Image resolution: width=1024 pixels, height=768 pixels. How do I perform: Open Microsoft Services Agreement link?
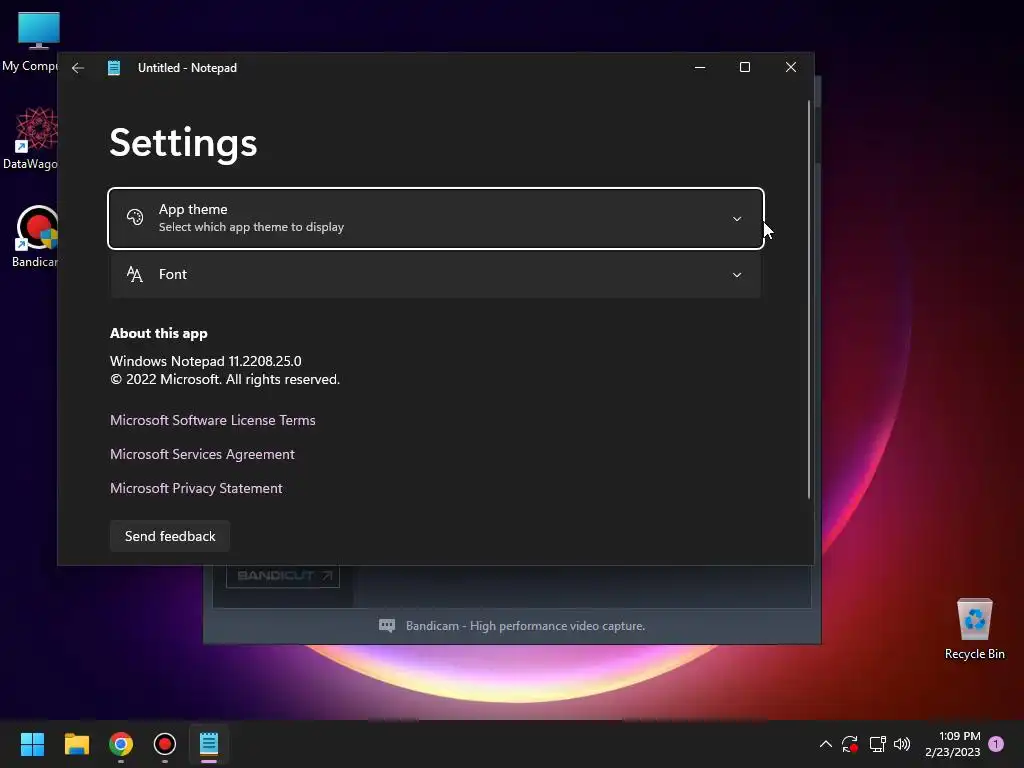[202, 454]
